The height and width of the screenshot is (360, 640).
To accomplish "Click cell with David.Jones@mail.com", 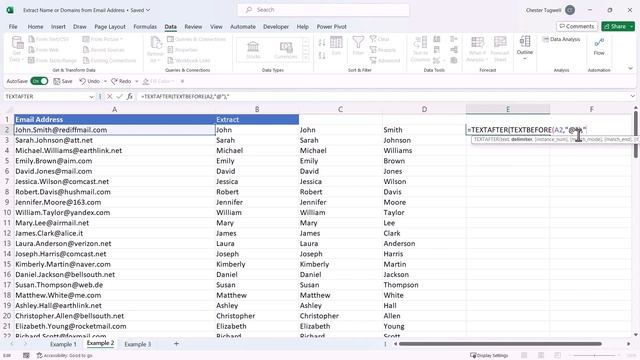I will (115, 171).
